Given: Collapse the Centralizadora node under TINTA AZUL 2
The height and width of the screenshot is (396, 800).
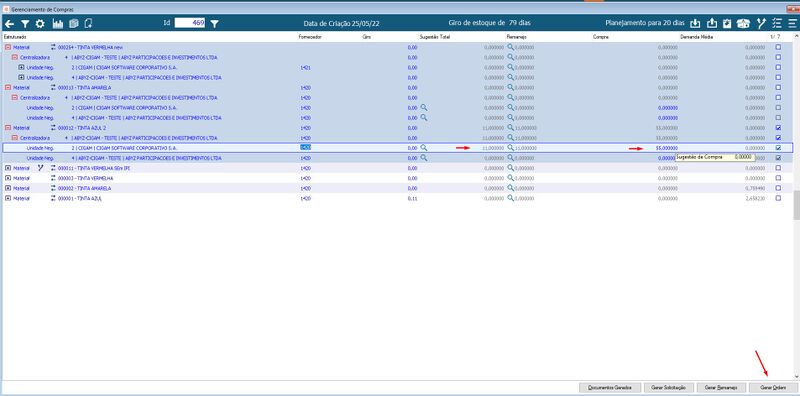Looking at the screenshot, I should tap(14, 138).
